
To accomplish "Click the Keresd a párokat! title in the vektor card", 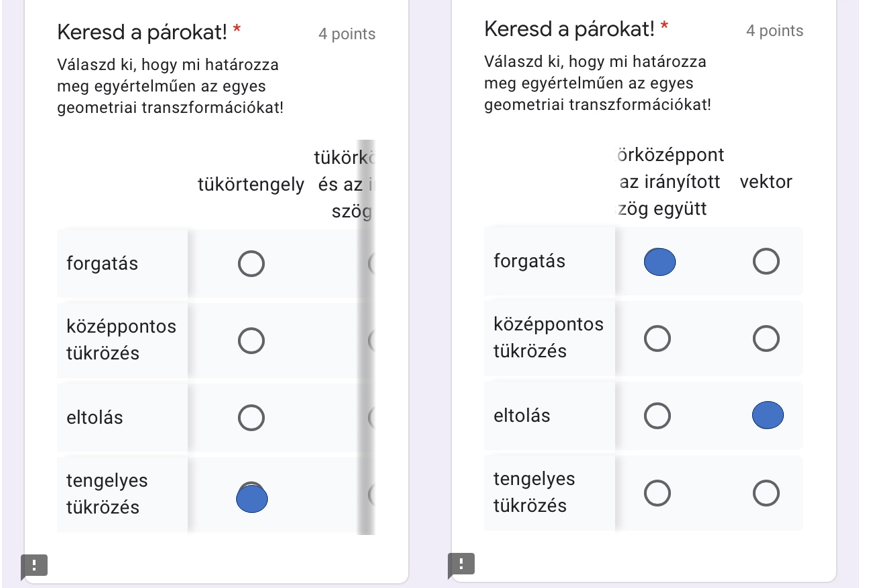I will click(569, 30).
